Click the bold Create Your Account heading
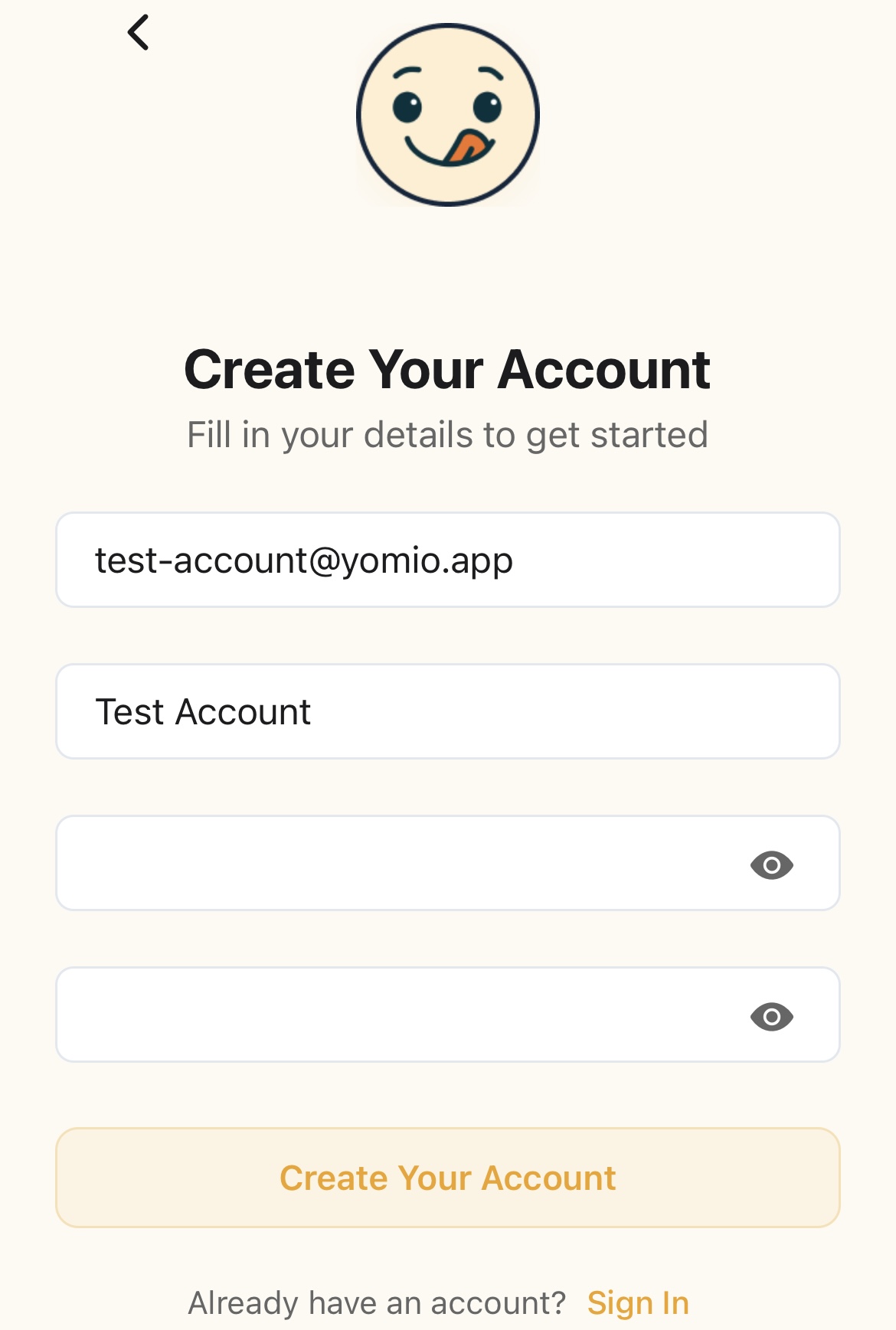Image resolution: width=896 pixels, height=1330 pixels. click(x=447, y=370)
